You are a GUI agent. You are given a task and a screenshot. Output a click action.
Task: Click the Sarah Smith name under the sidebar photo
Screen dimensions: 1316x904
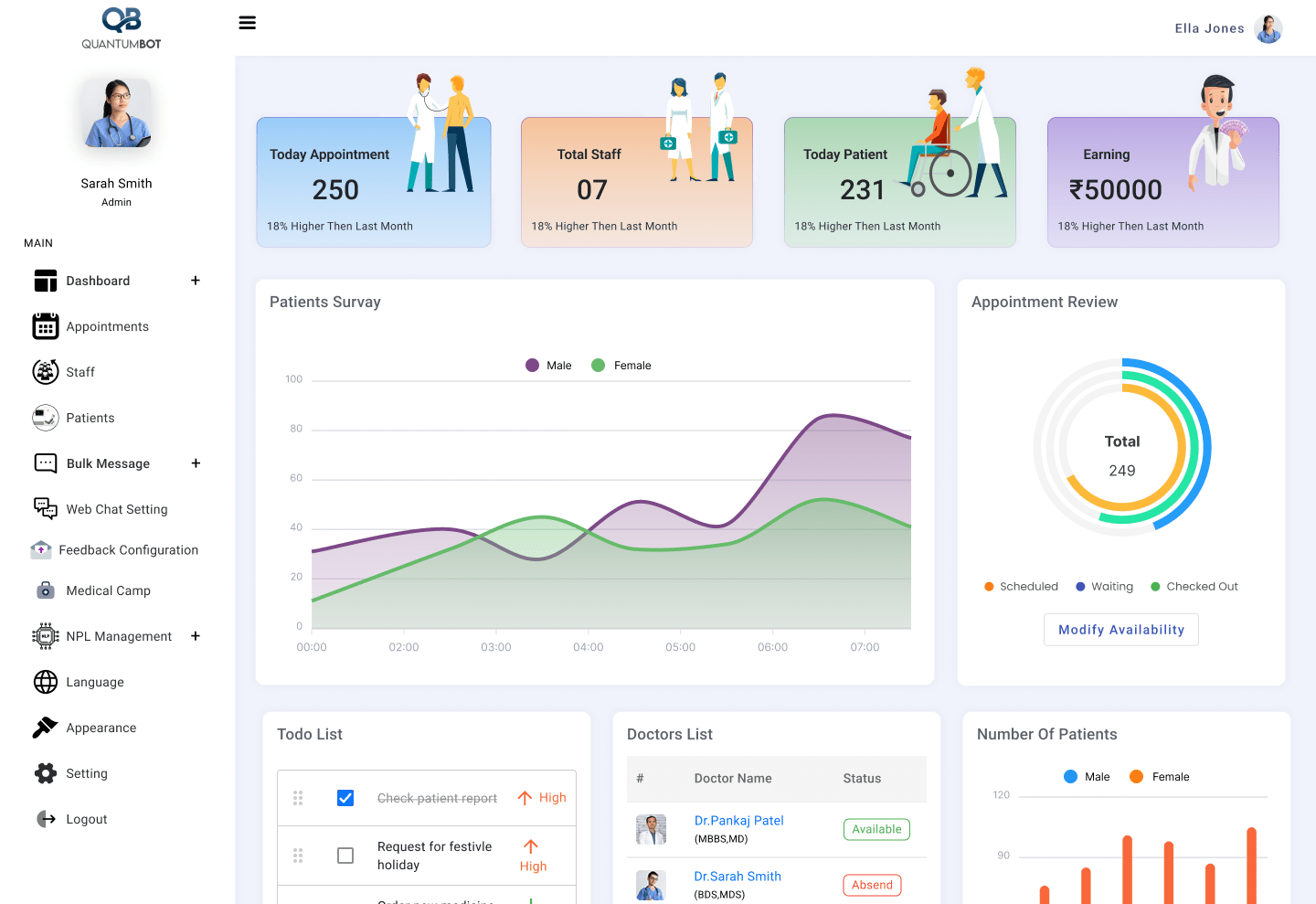coord(116,184)
